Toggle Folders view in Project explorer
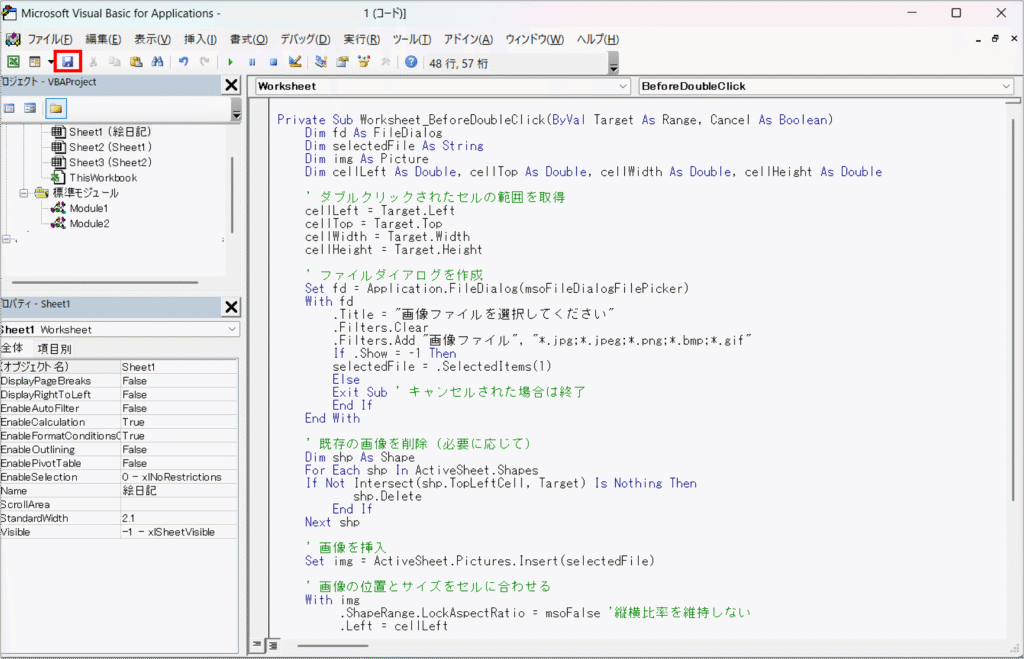Viewport: 1024px width, 659px height. pos(55,108)
